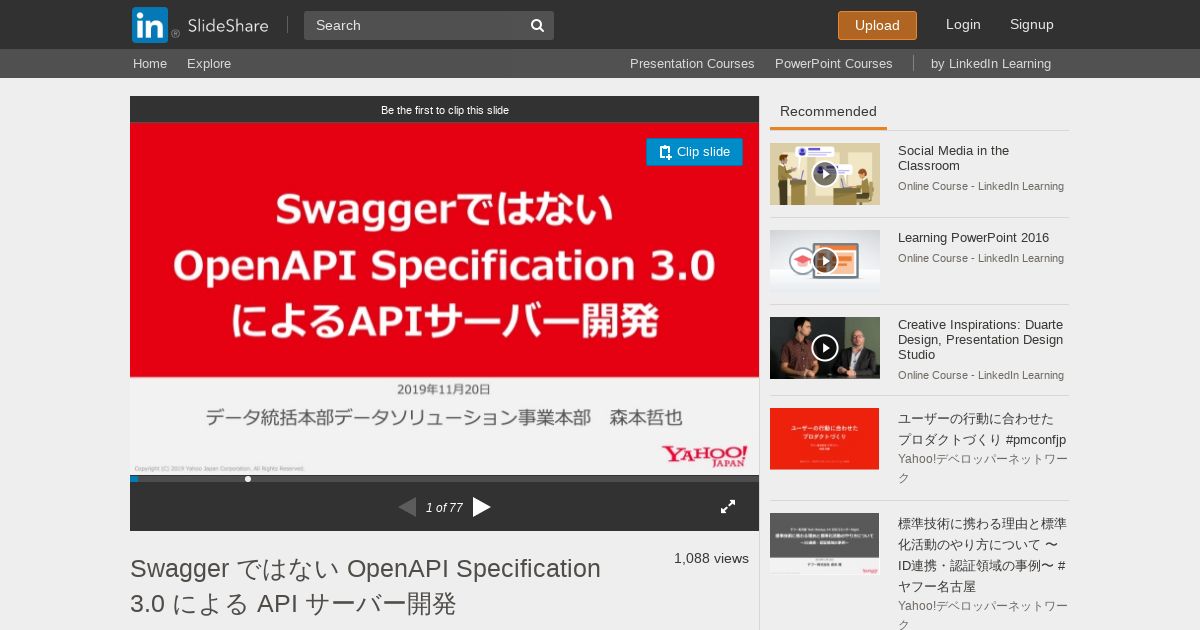Image resolution: width=1200 pixels, height=630 pixels.
Task: Go to Home in navigation bar
Action: click(150, 63)
